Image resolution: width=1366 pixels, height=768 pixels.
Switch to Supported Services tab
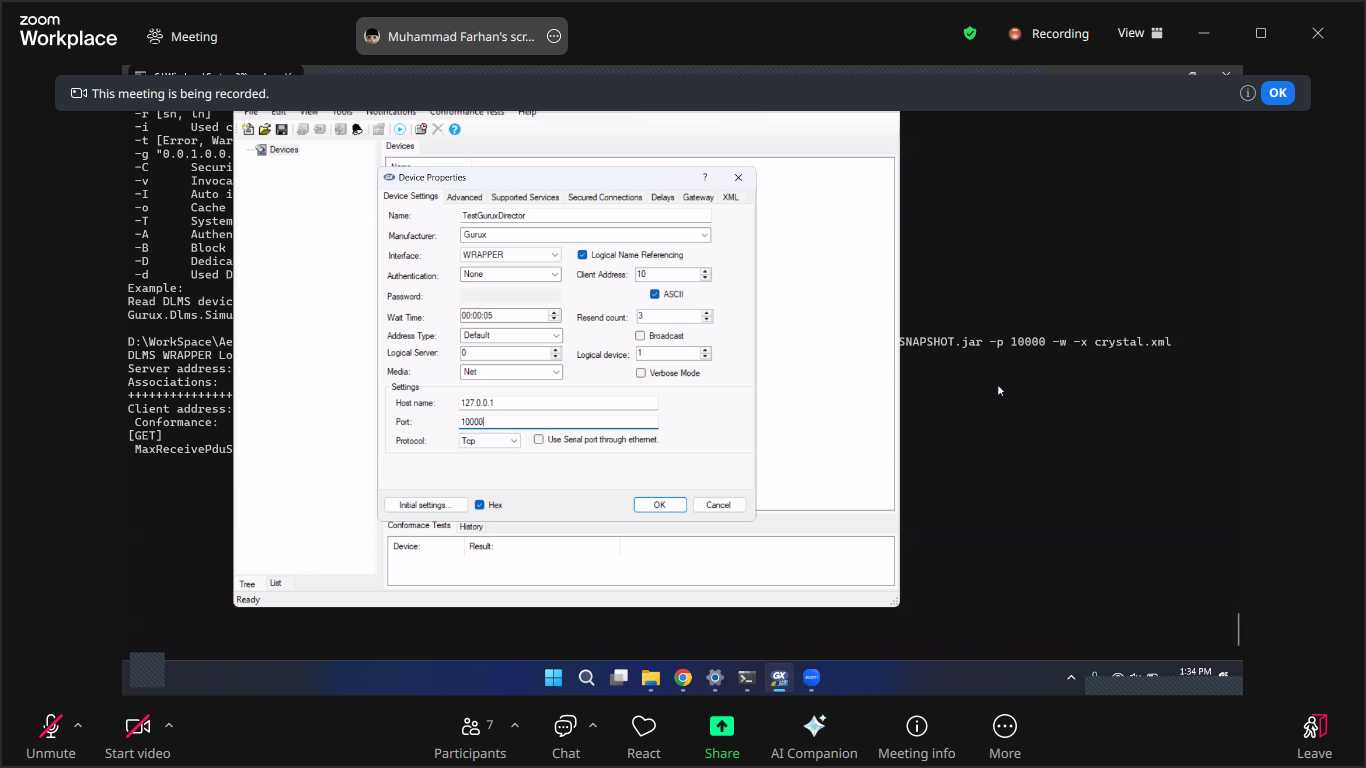525,197
